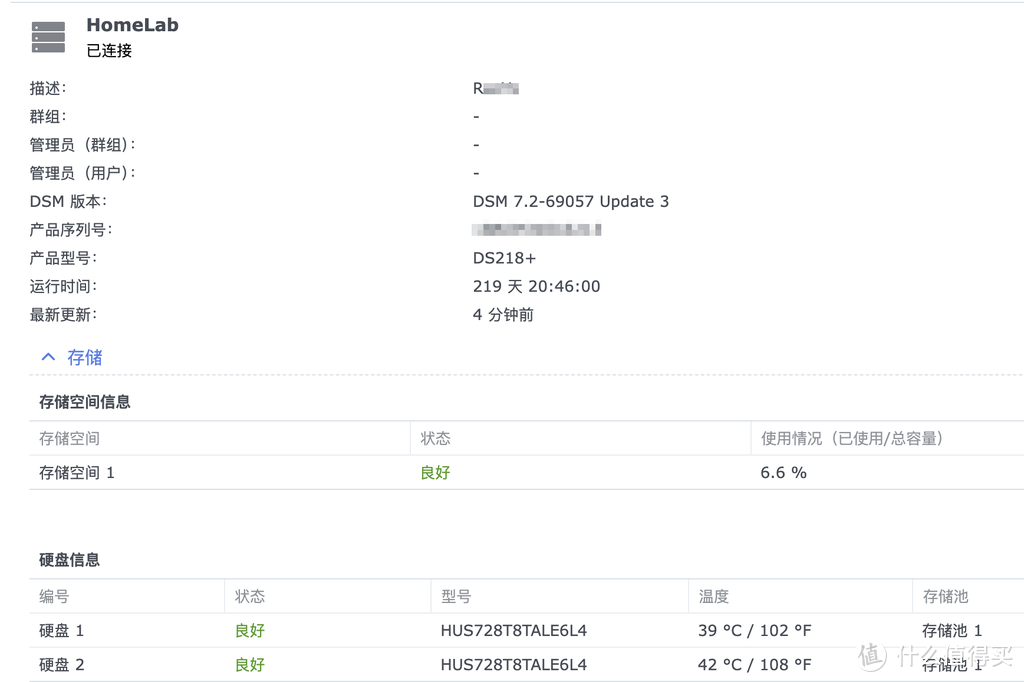The height and width of the screenshot is (682, 1024).
Task: Click the DSM 7.2-69057 version text
Action: tap(570, 201)
